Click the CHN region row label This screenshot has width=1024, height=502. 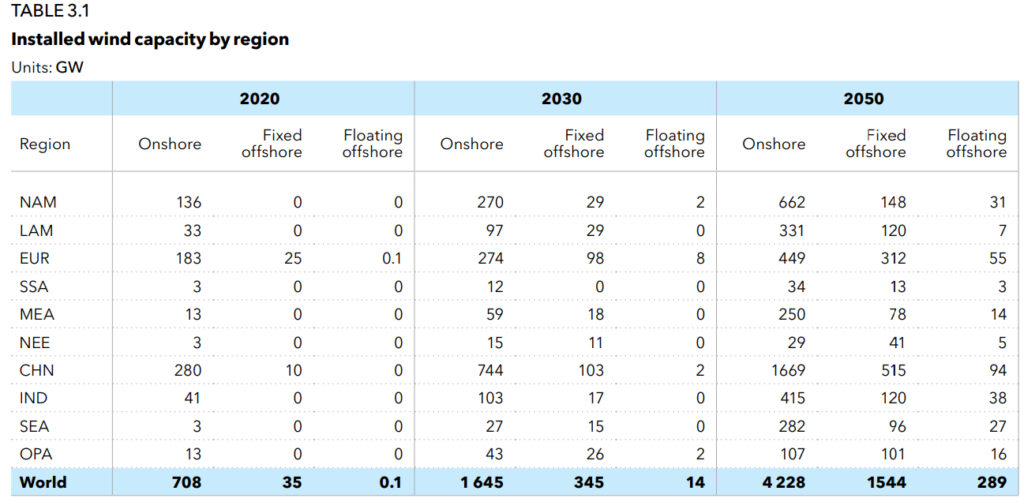[35, 370]
